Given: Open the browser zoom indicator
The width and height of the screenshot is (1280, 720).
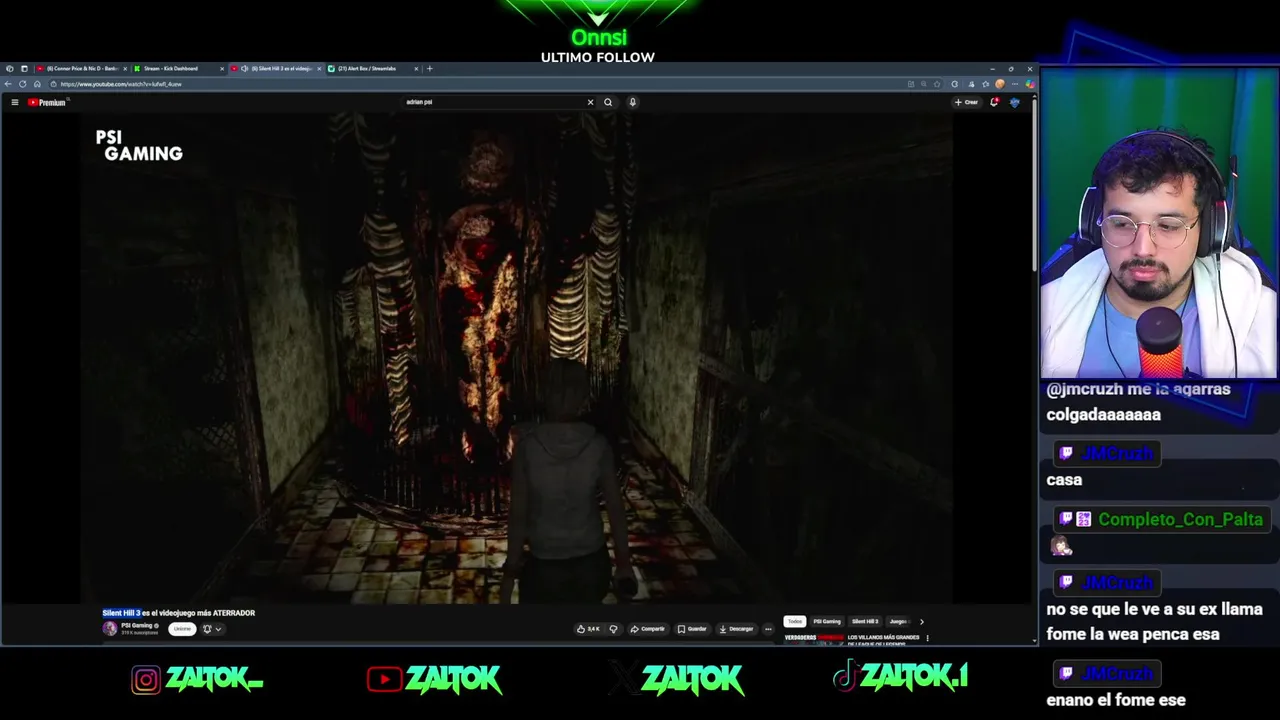Looking at the screenshot, I should pyautogui.click(x=924, y=84).
